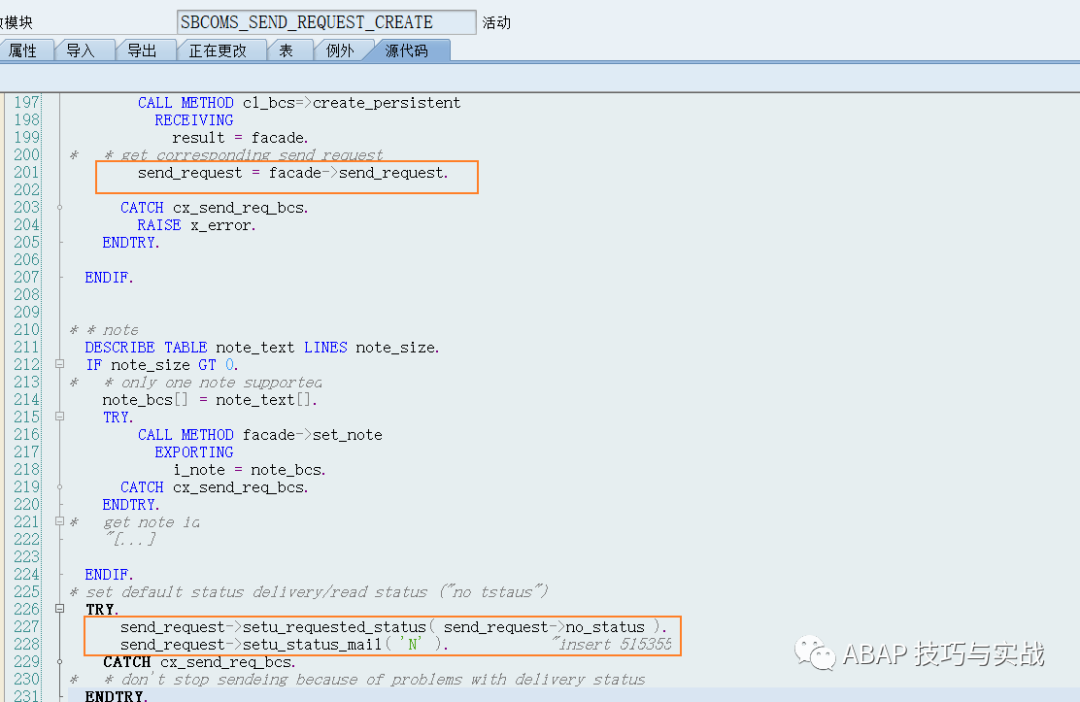Screen dimensions: 1080x702
Task: Click the 'result = facade.' line
Action: pyautogui.click(x=240, y=138)
